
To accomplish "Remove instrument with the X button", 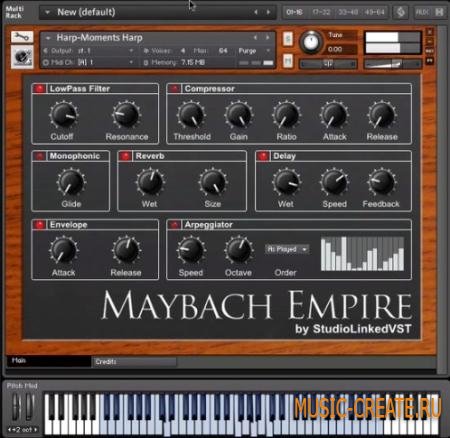I will coord(430,32).
